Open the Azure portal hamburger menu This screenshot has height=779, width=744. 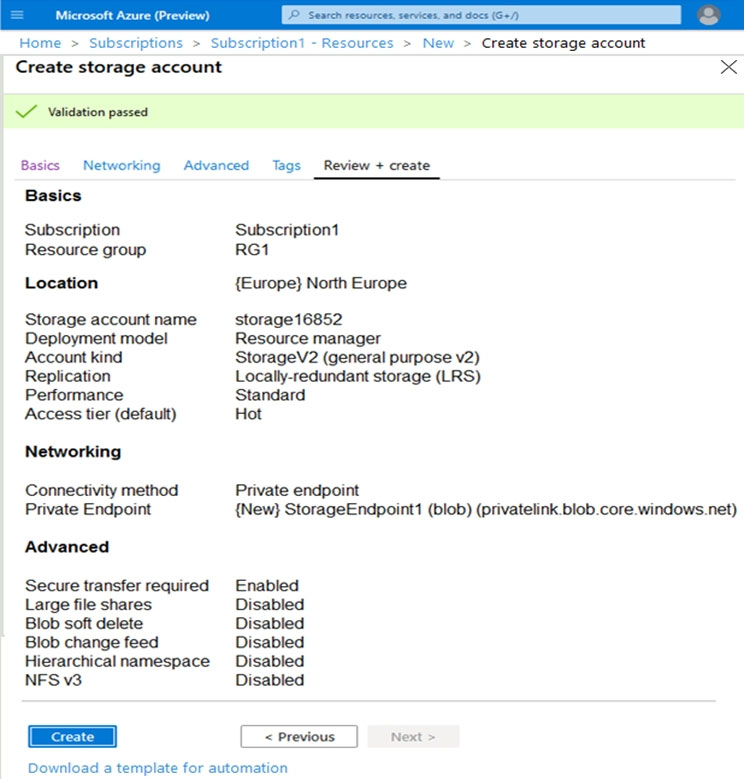click(16, 15)
